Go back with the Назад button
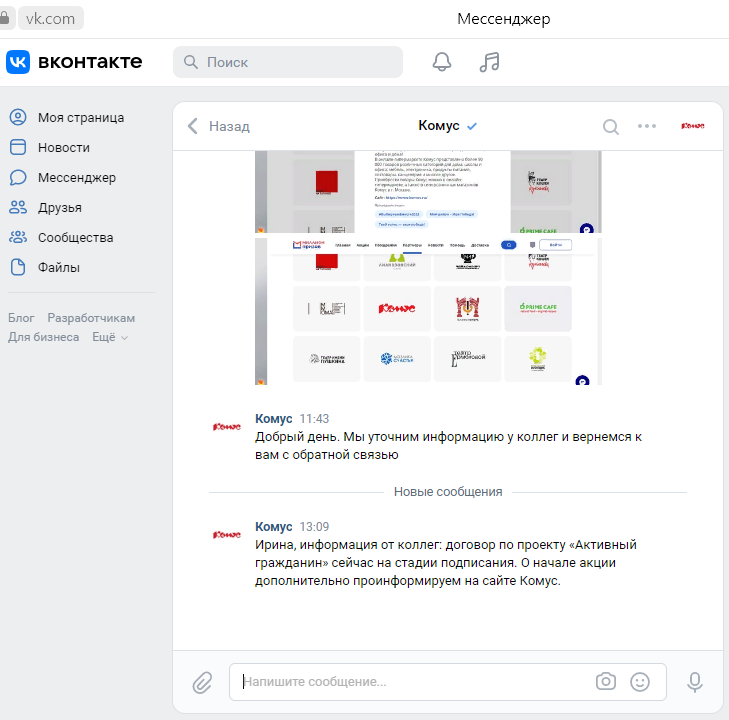The width and height of the screenshot is (729, 720). pos(219,126)
